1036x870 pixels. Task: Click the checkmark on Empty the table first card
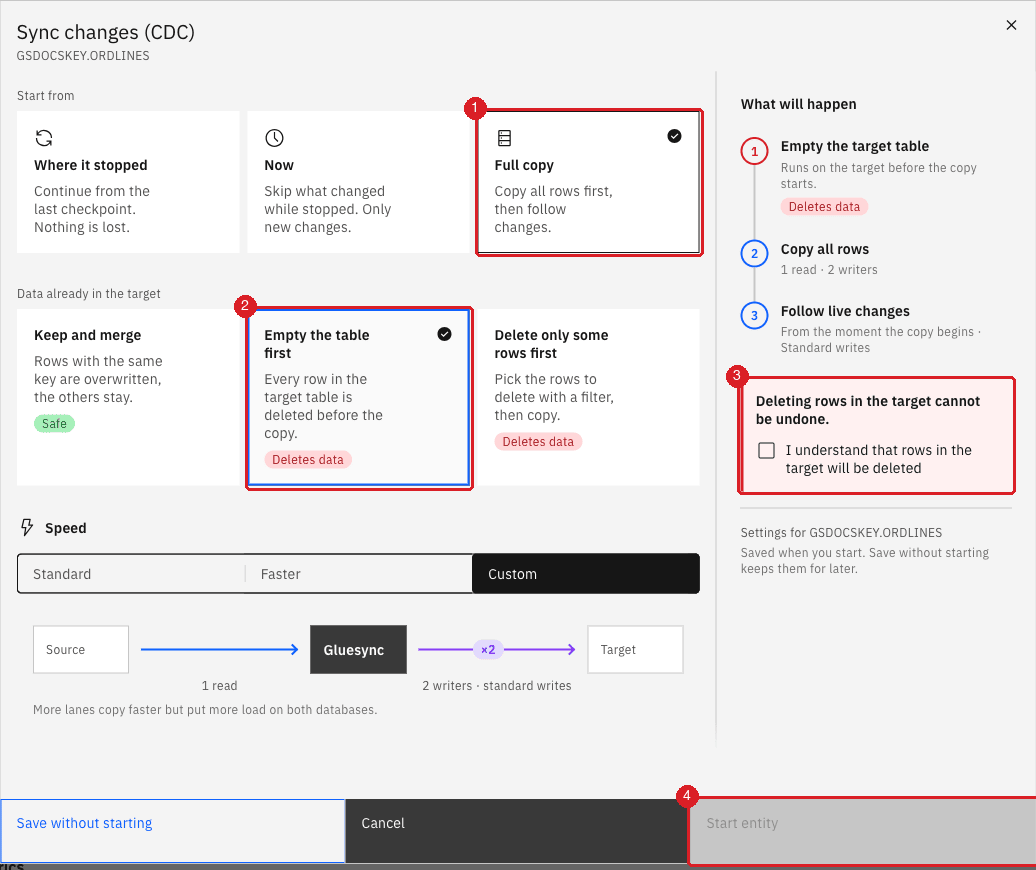445,334
